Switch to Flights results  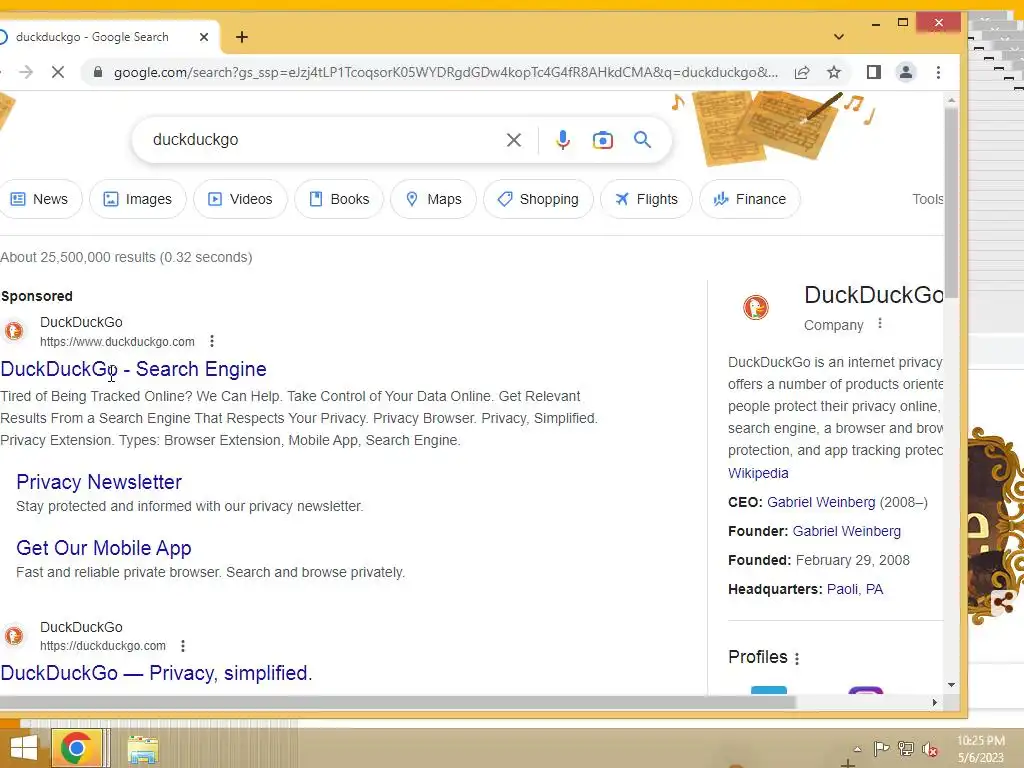(x=647, y=199)
